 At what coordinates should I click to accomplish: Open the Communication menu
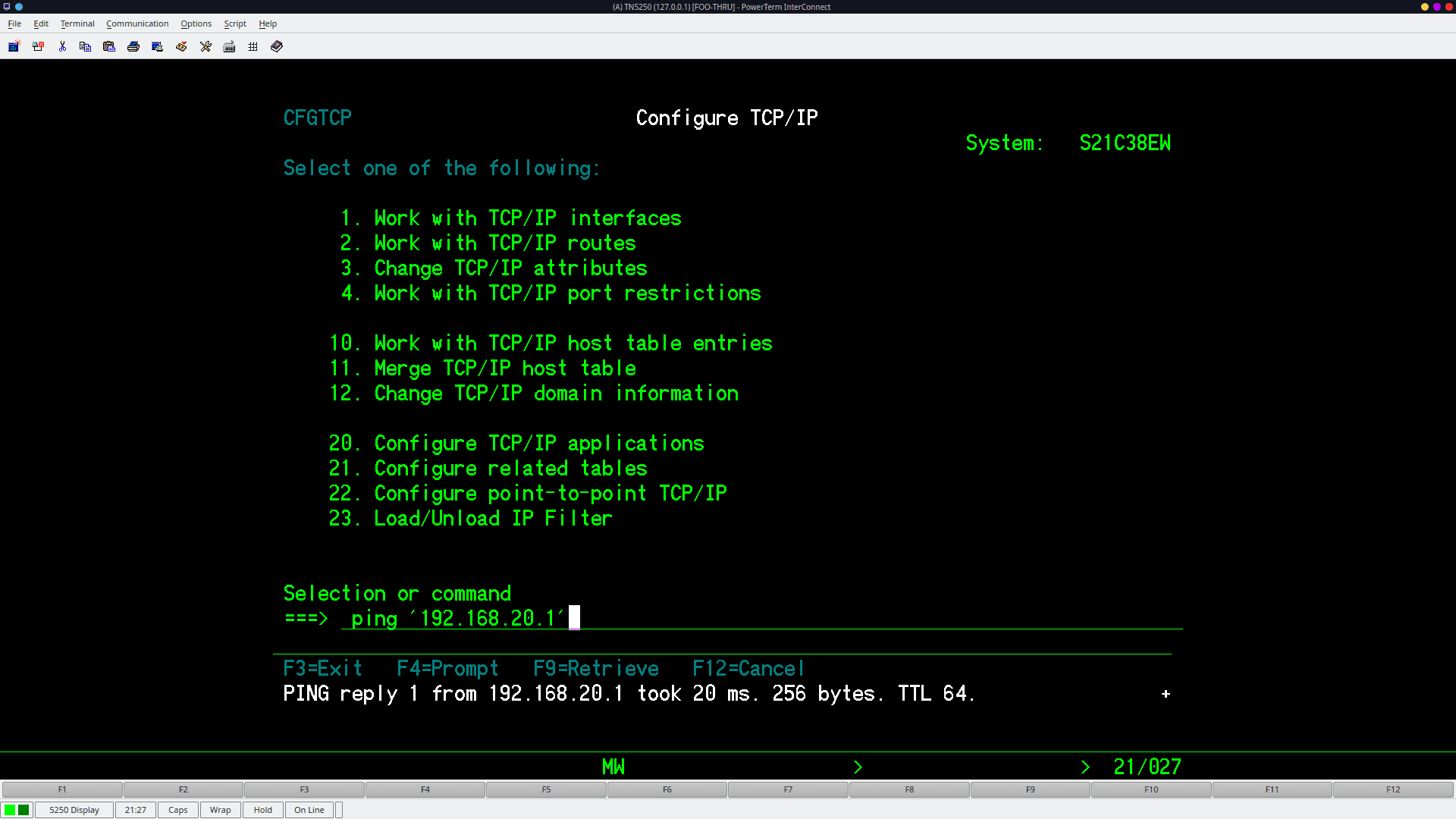[x=137, y=24]
